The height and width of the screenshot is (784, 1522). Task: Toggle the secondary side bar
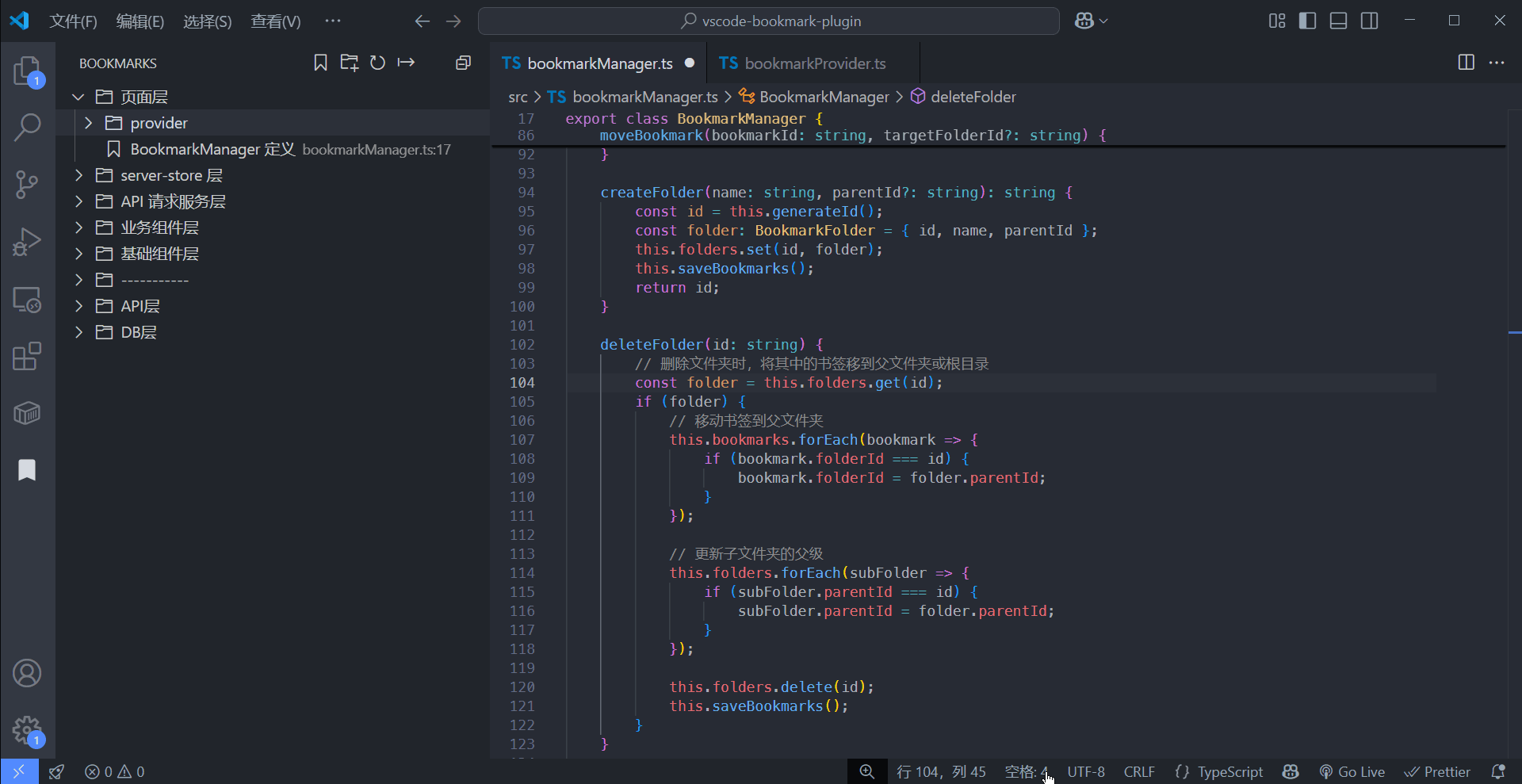click(x=1370, y=21)
